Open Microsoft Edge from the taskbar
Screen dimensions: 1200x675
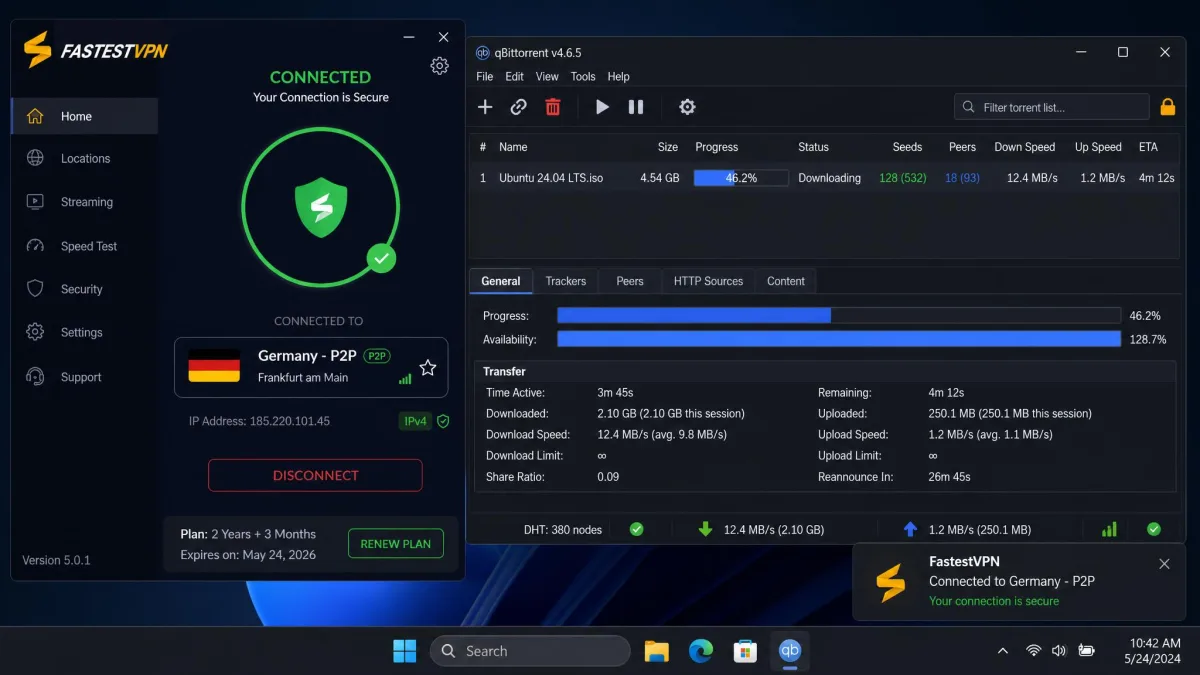coord(701,651)
